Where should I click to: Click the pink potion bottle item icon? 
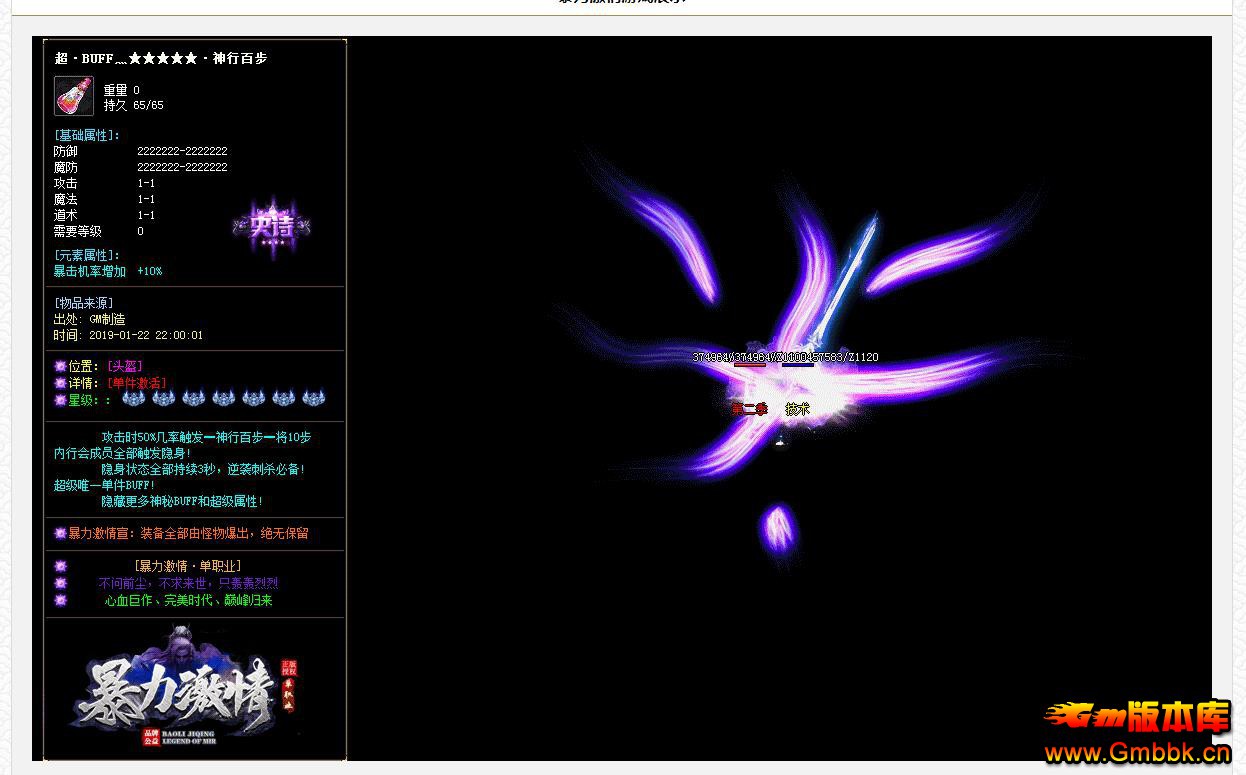pyautogui.click(x=73, y=96)
